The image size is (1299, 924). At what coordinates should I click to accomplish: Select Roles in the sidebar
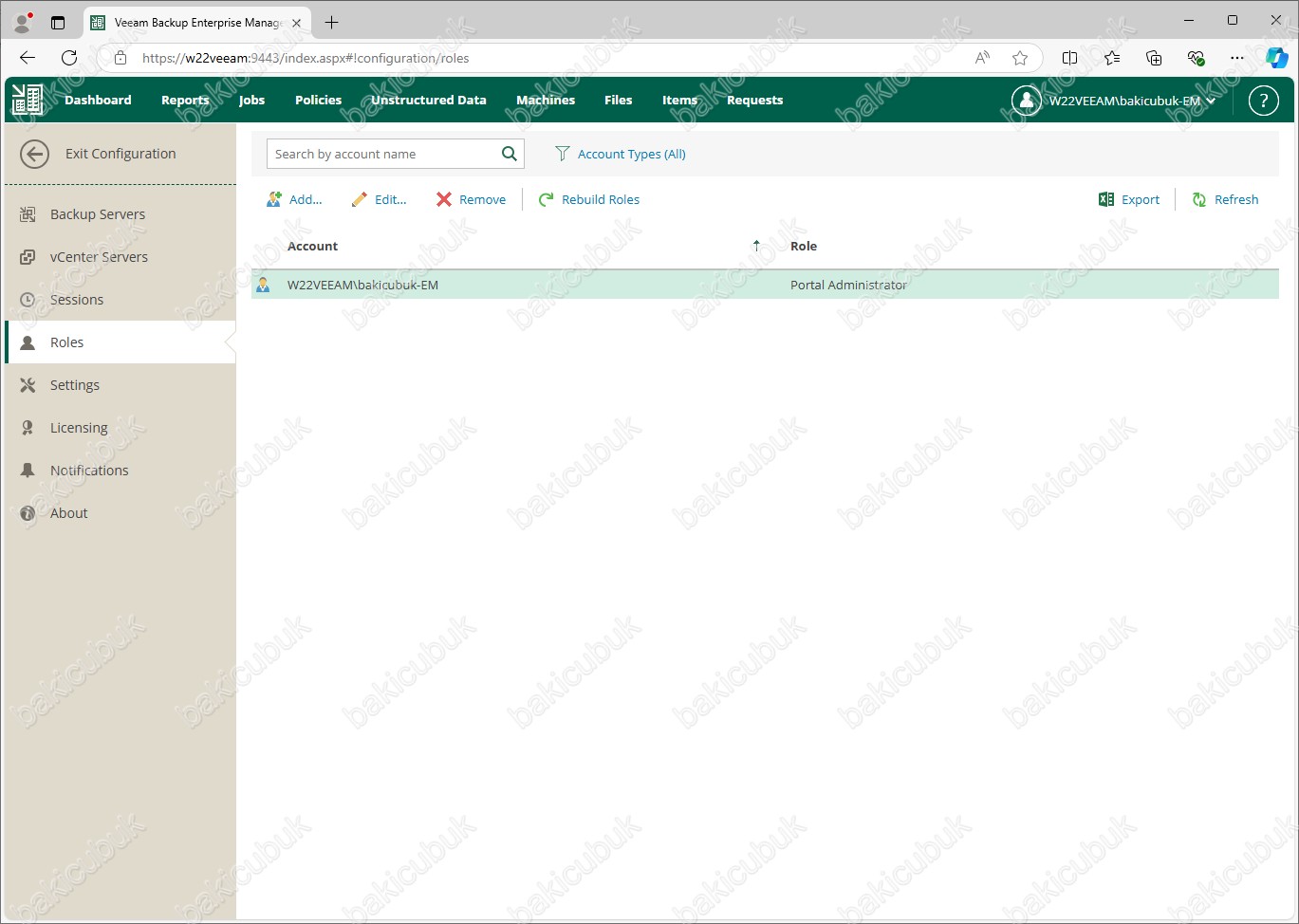point(121,342)
